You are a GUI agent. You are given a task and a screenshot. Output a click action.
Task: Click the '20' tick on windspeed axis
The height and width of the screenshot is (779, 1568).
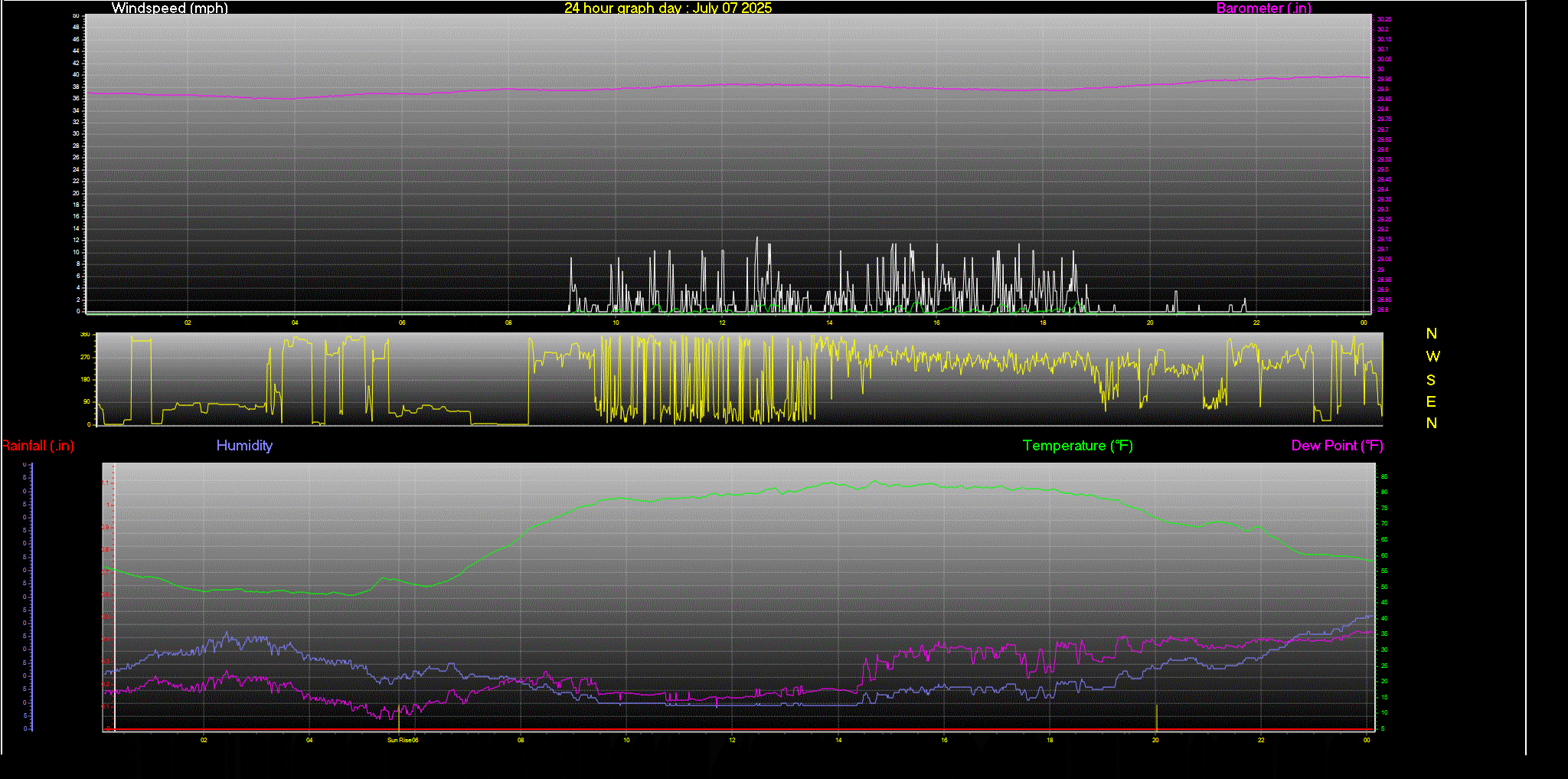coord(76,193)
